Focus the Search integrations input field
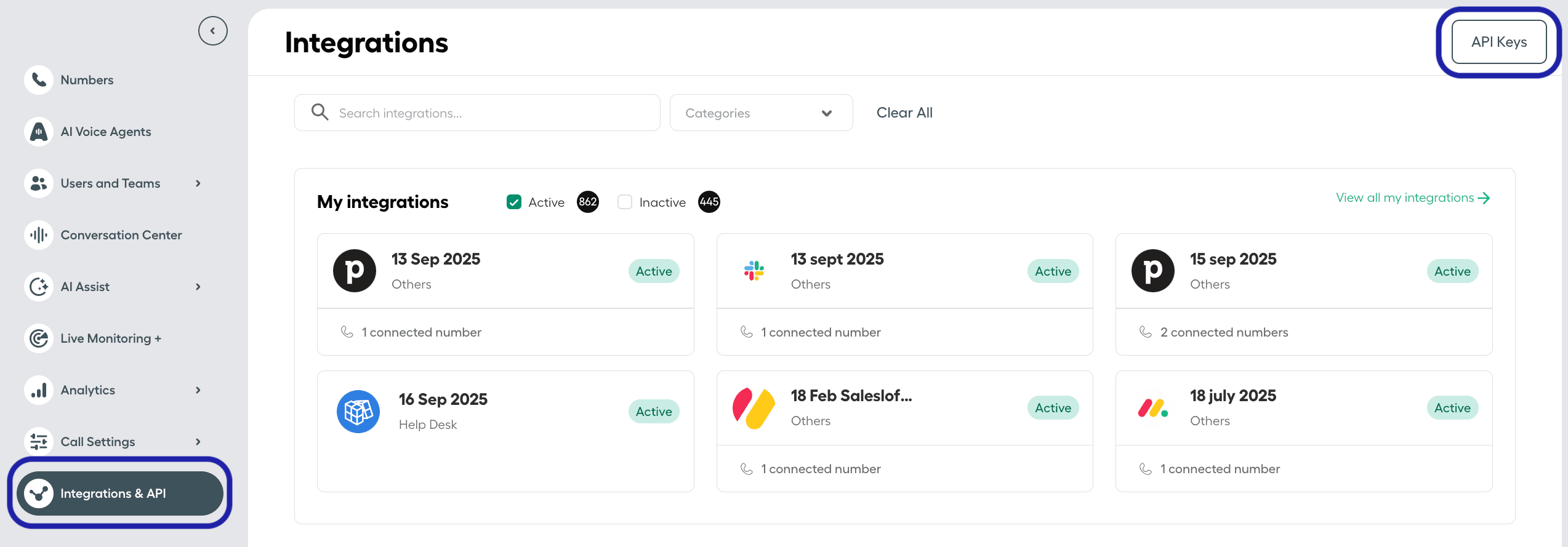 tap(493, 113)
